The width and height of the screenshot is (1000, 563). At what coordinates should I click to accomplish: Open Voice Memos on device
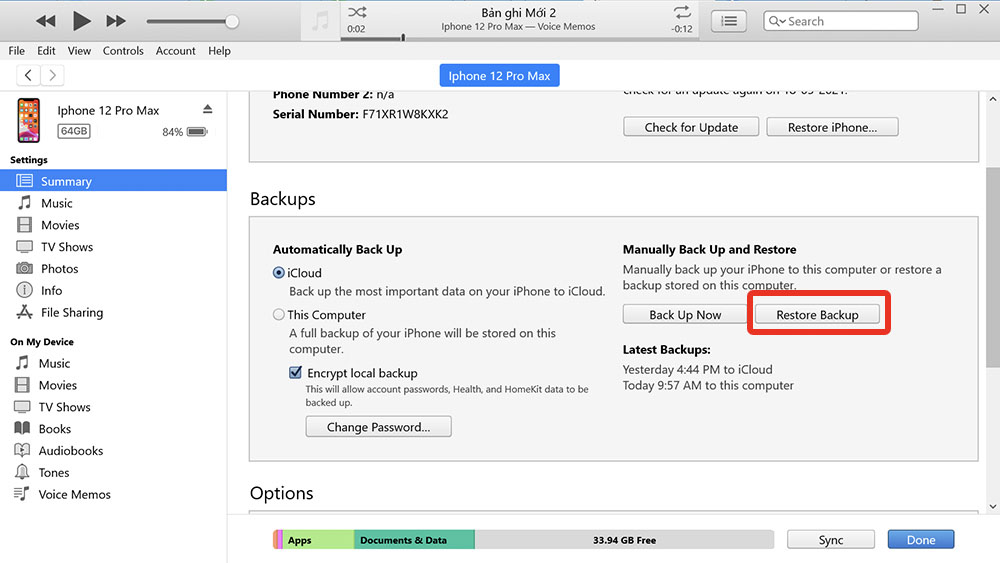coord(114,494)
